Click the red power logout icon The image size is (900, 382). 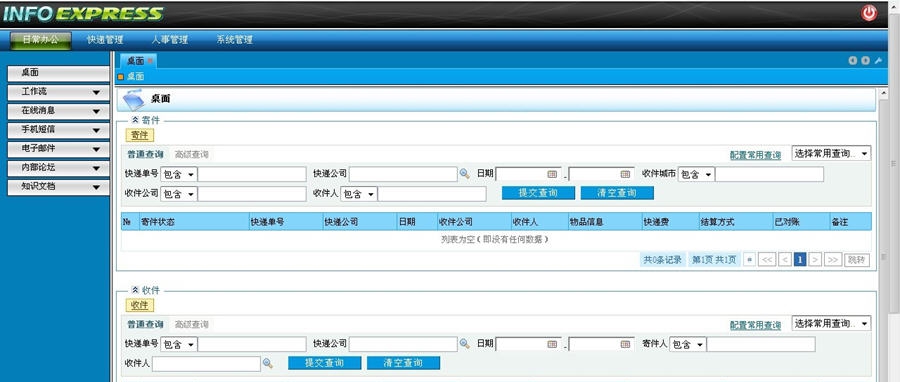869,13
